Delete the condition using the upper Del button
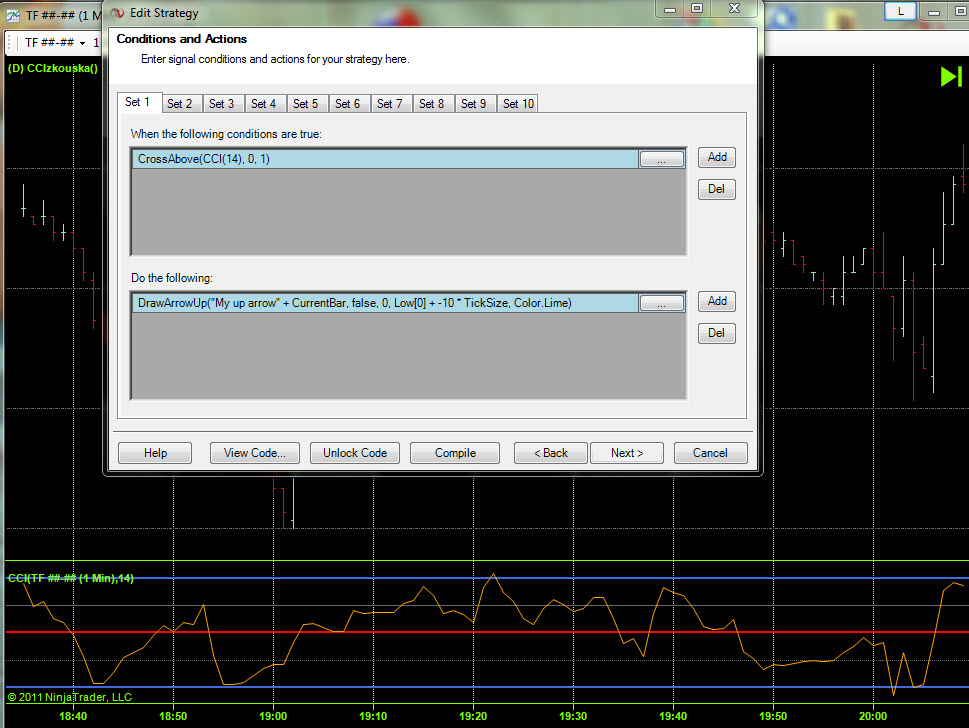The image size is (969, 728). pos(717,189)
